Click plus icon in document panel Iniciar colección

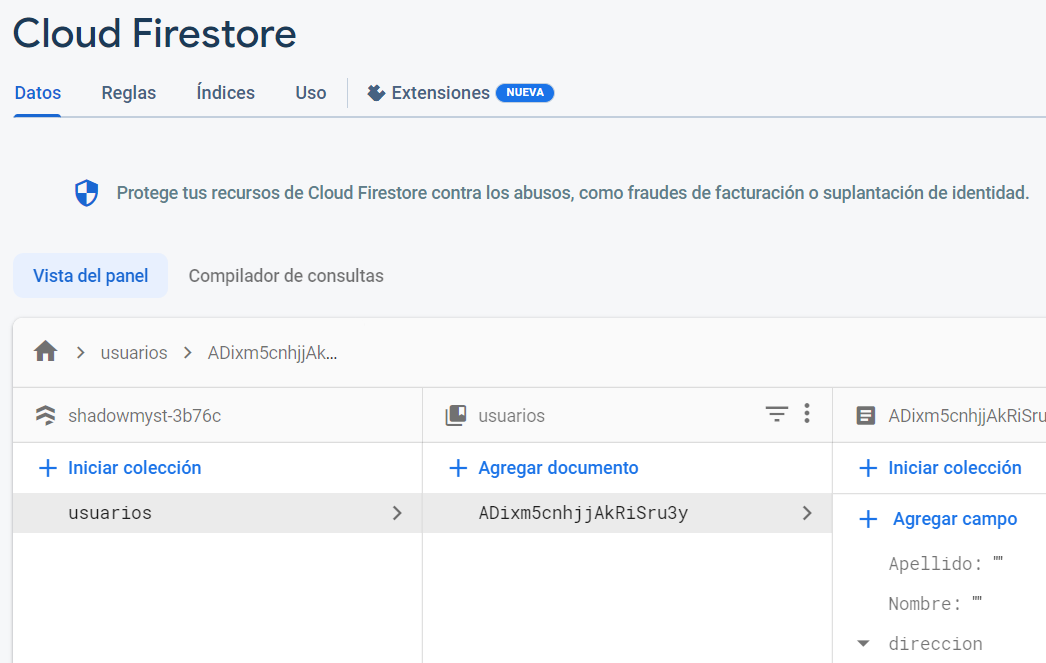868,468
